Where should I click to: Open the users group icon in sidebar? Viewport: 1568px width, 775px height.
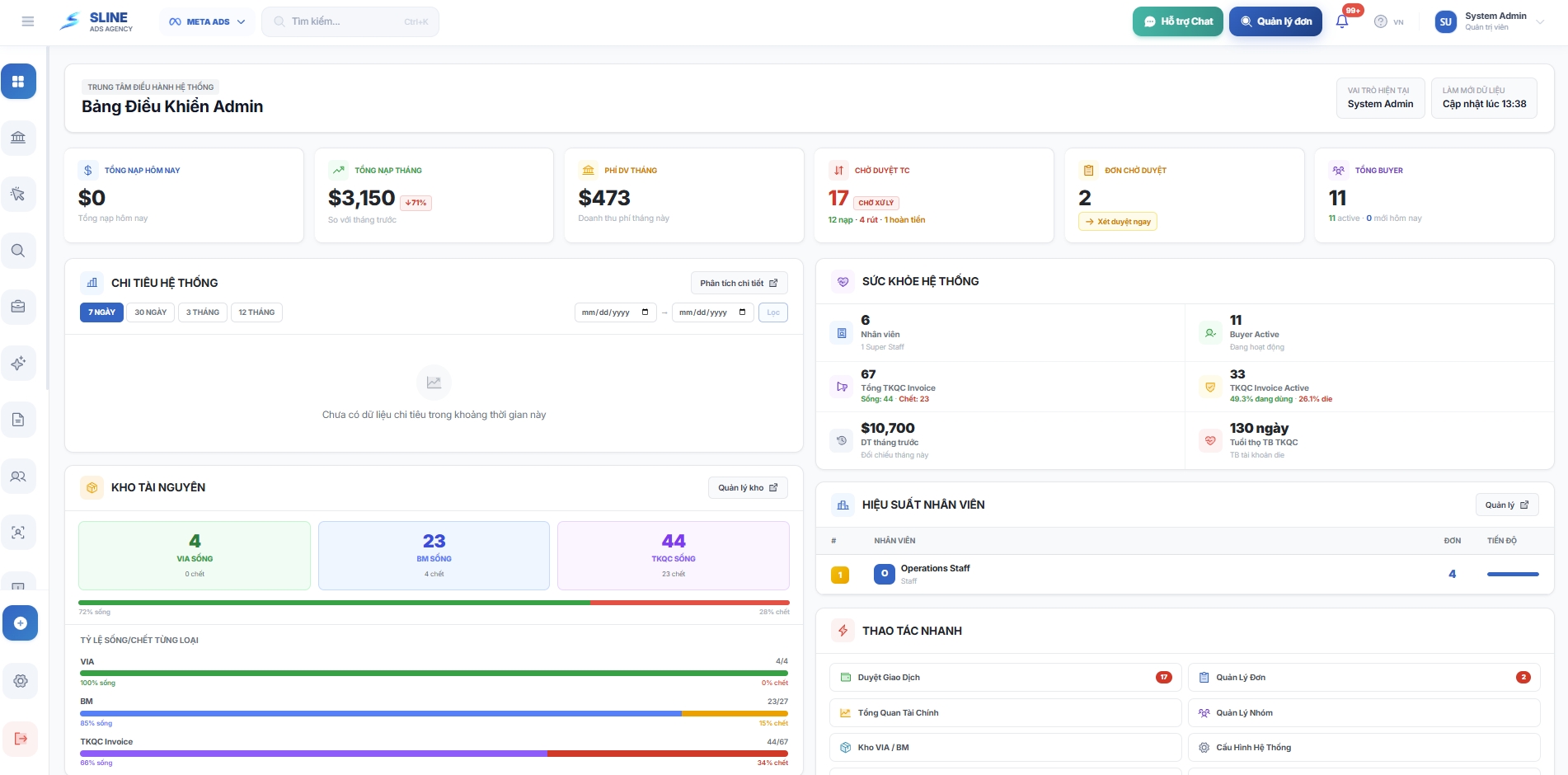[18, 476]
